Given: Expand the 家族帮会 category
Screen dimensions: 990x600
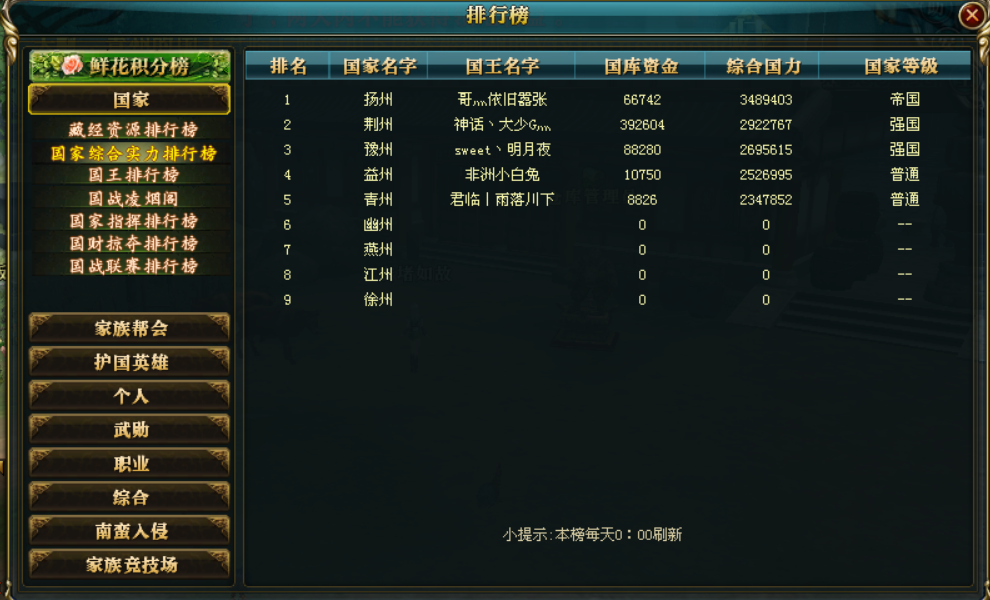Looking at the screenshot, I should point(129,328).
